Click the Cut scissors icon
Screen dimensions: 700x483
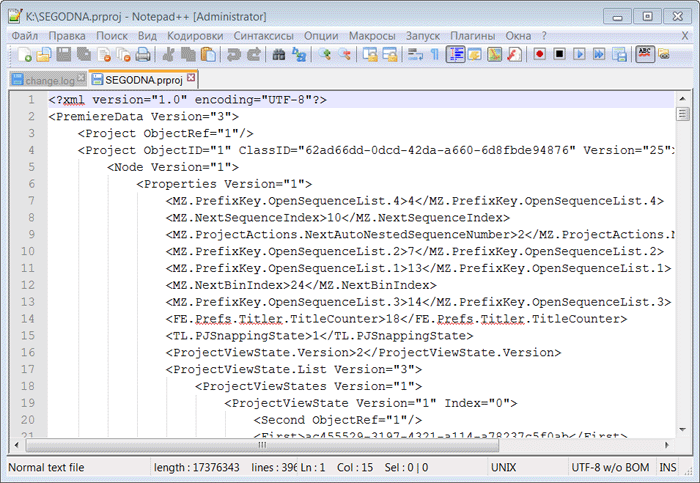click(168, 54)
